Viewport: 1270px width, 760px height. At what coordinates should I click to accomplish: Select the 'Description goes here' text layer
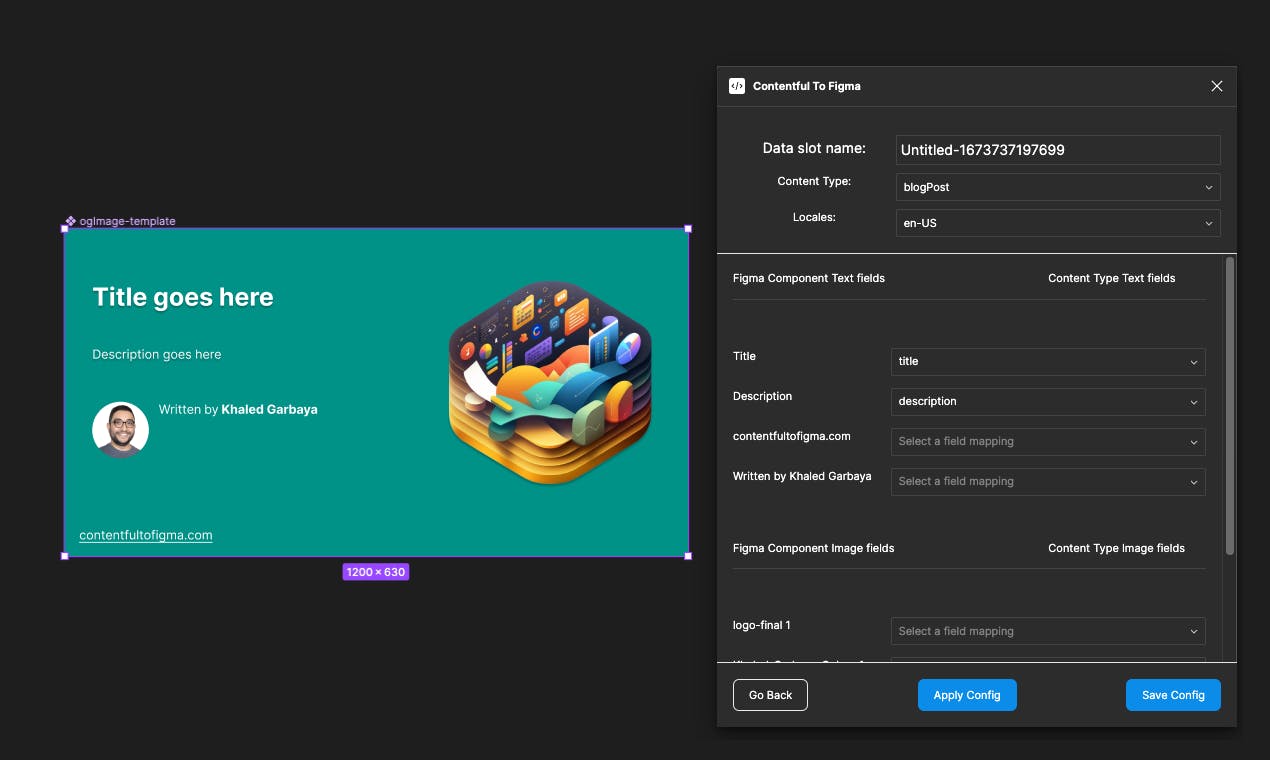(157, 354)
